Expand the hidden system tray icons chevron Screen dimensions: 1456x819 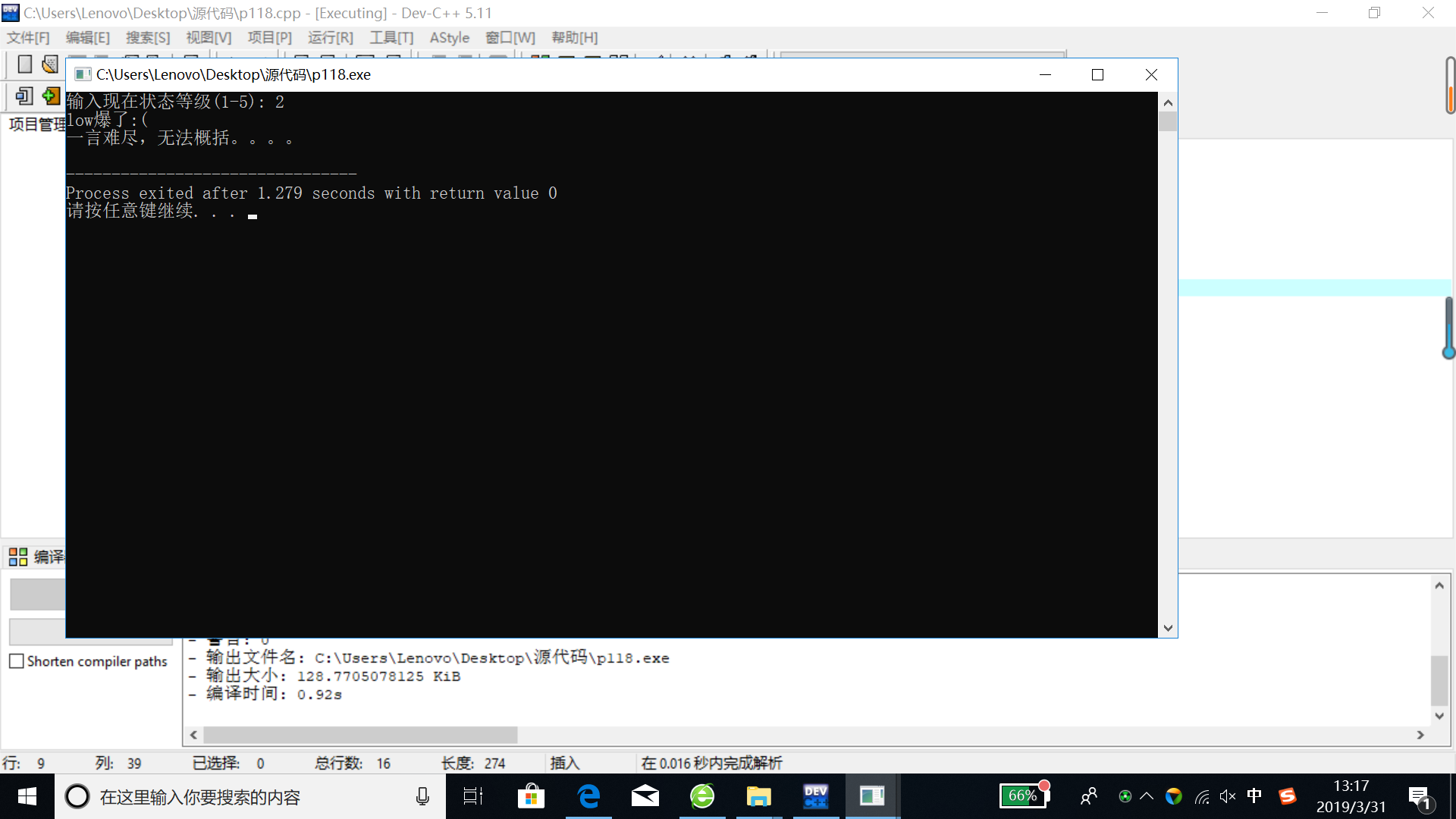coord(1147,796)
